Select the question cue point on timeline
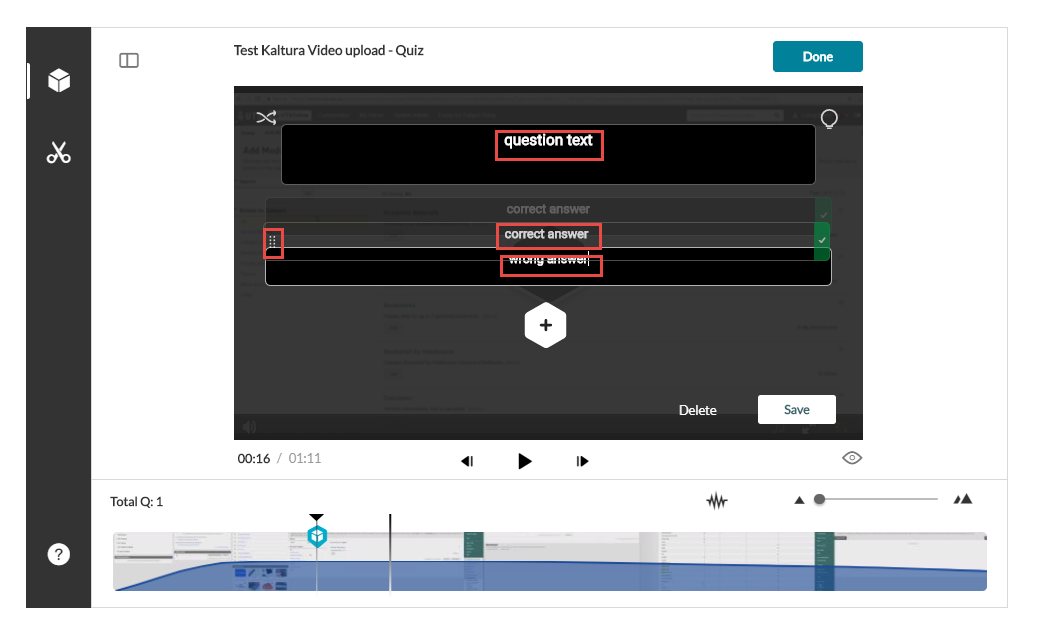Image resolution: width=1041 pixels, height=634 pixels. tap(317, 537)
